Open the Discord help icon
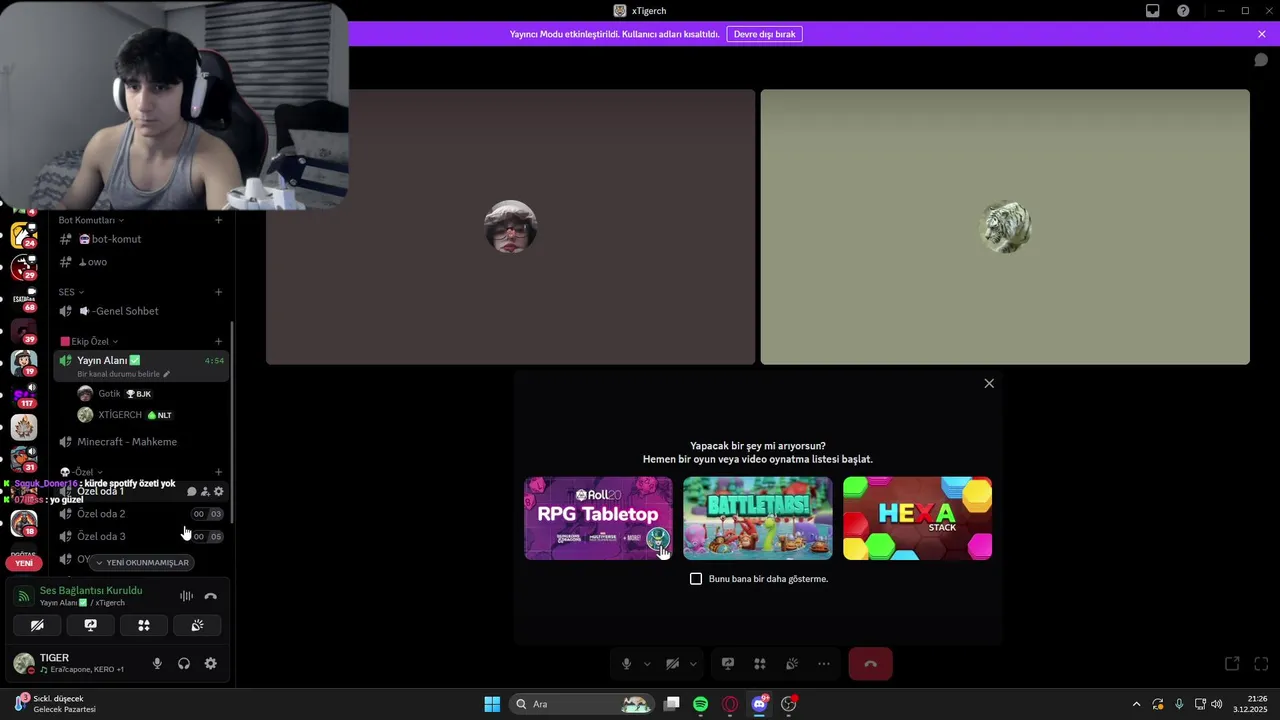 click(1183, 11)
